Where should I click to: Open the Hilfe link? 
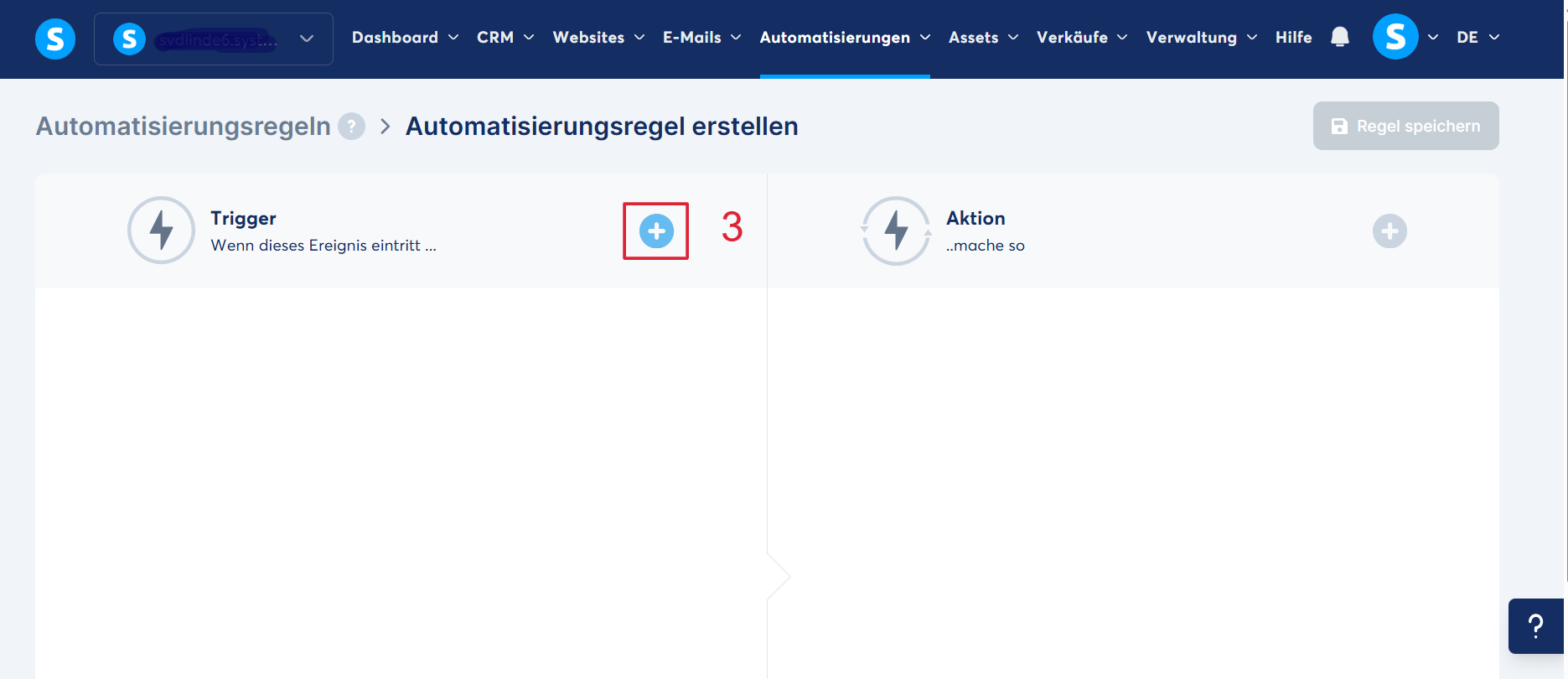[x=1293, y=38]
